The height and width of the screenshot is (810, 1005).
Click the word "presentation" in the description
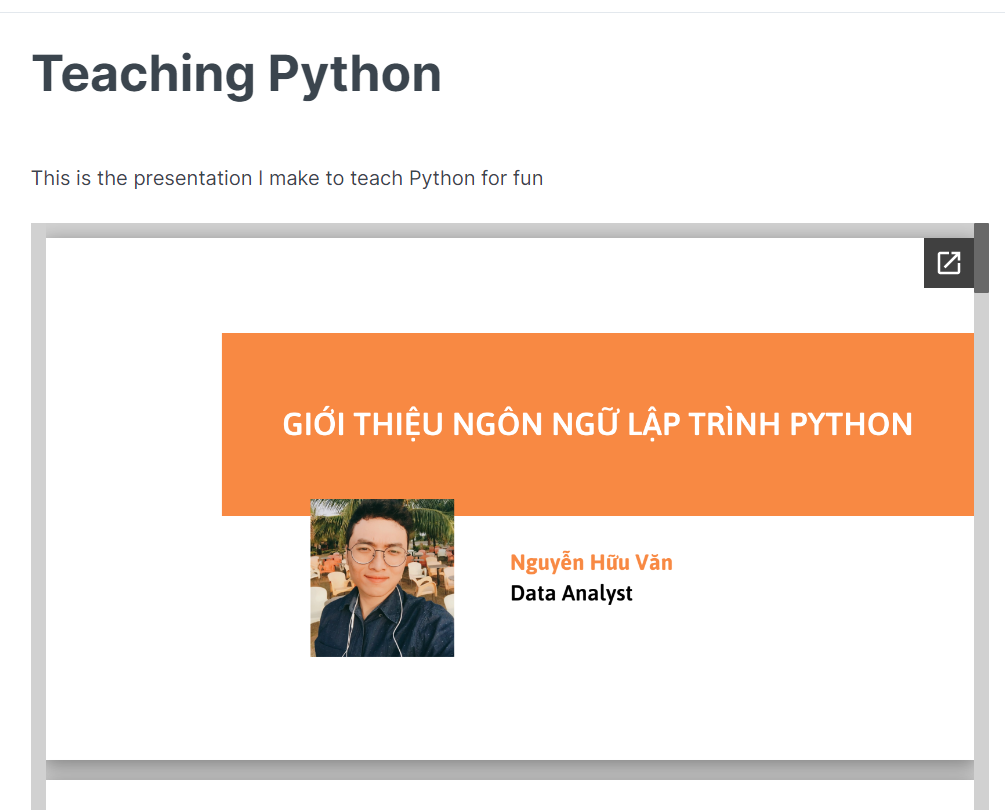click(x=193, y=179)
